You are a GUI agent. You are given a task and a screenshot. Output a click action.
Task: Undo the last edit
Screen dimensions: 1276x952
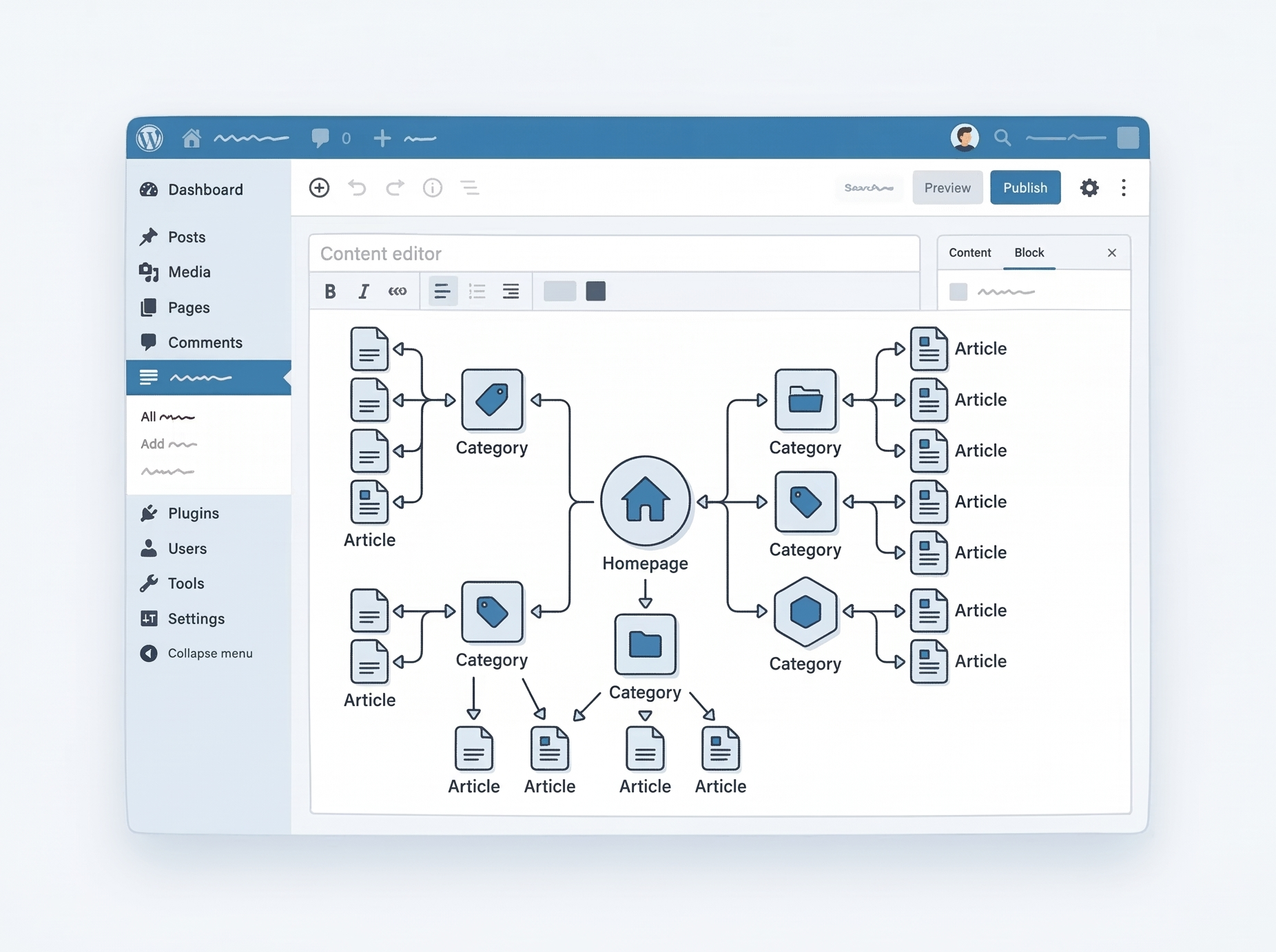click(x=357, y=188)
